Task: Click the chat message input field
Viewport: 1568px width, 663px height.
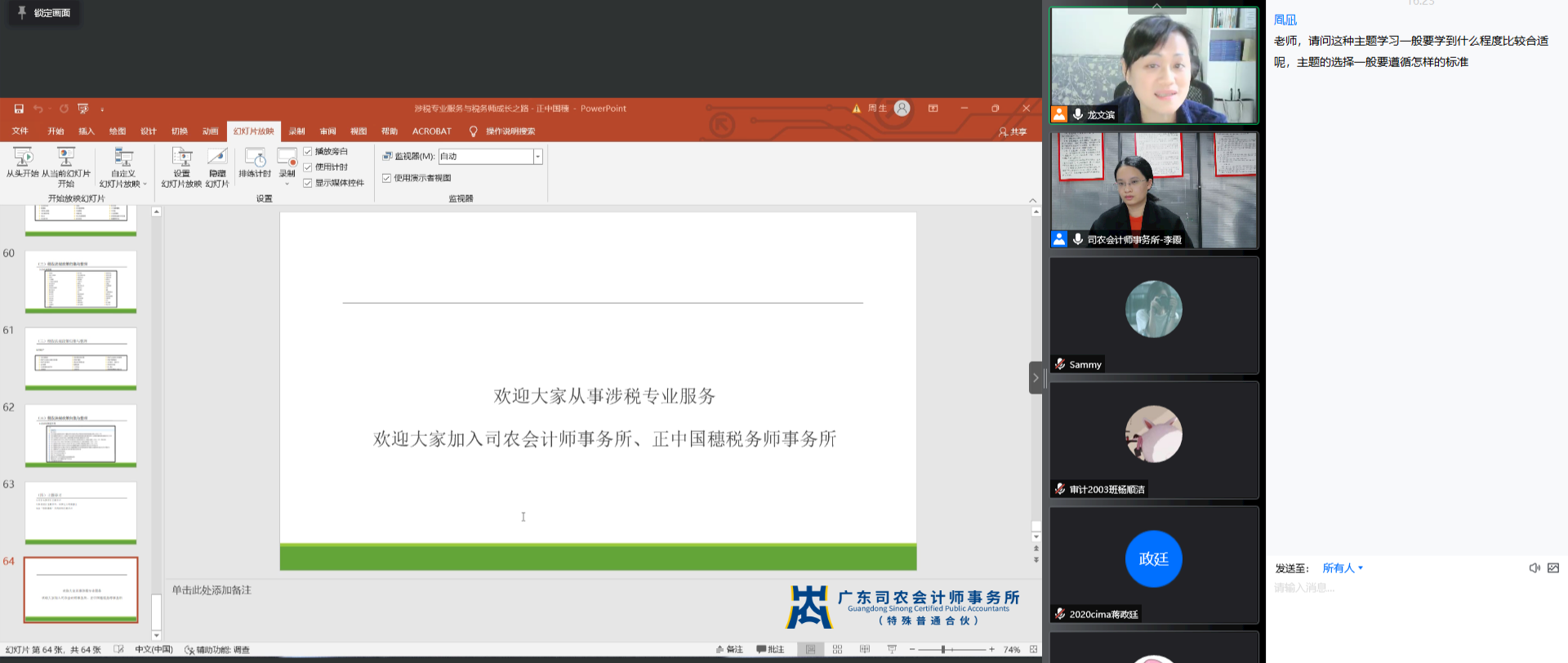Action: click(1417, 588)
